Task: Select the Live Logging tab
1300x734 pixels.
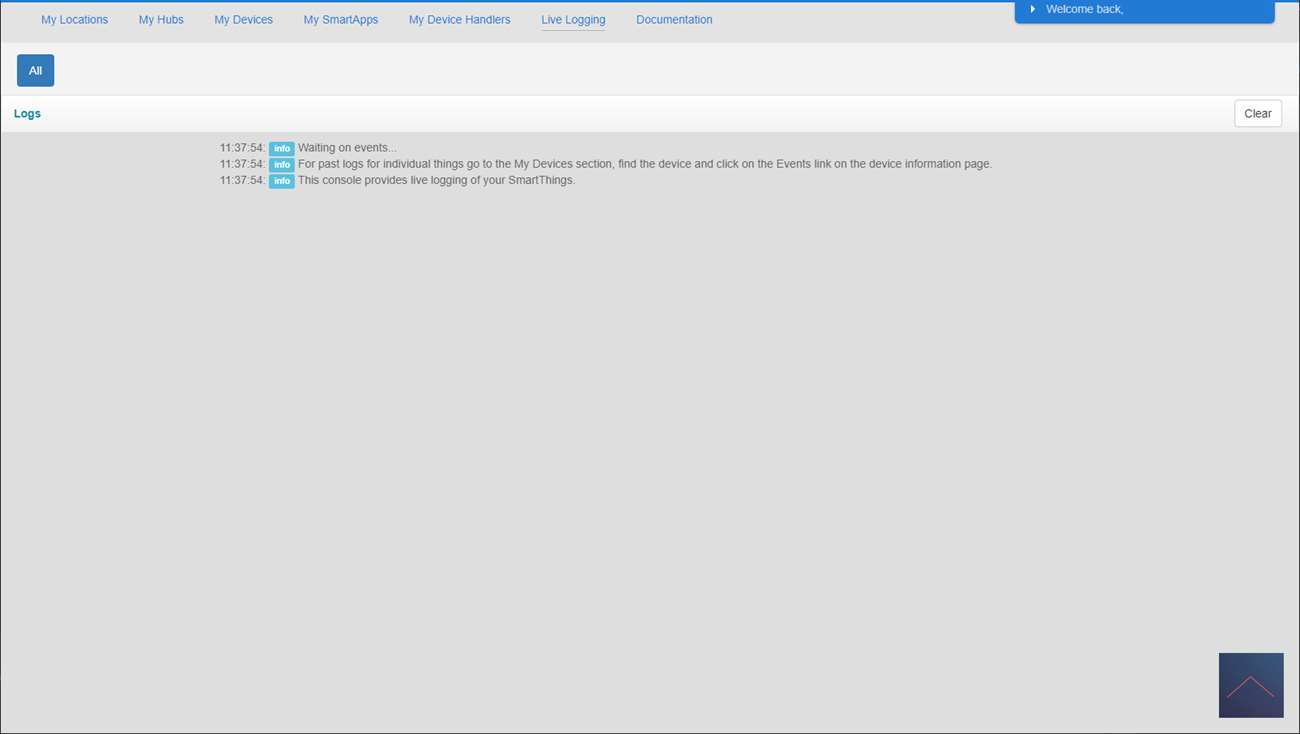Action: click(573, 20)
